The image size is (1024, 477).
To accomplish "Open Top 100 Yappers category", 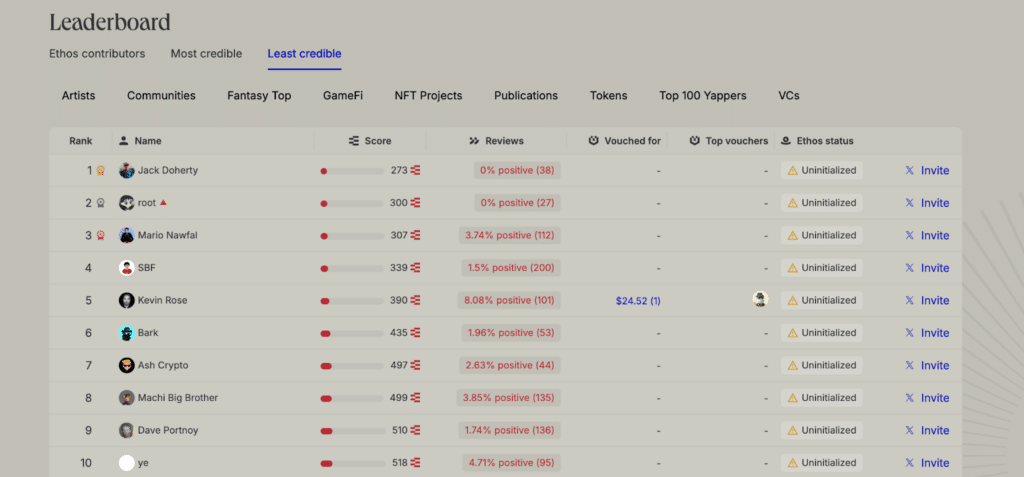I will (x=703, y=95).
